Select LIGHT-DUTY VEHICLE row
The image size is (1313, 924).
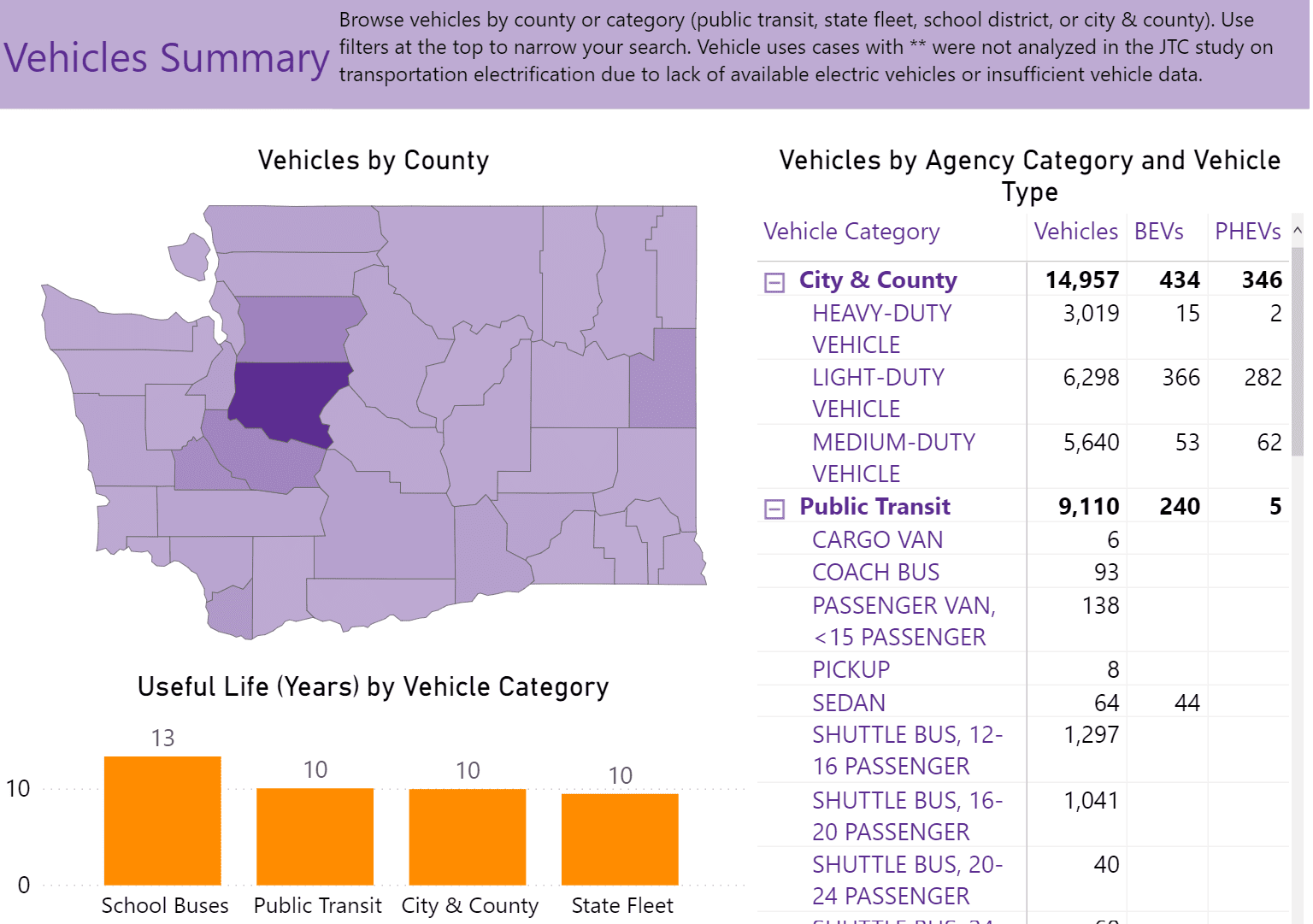point(878,392)
